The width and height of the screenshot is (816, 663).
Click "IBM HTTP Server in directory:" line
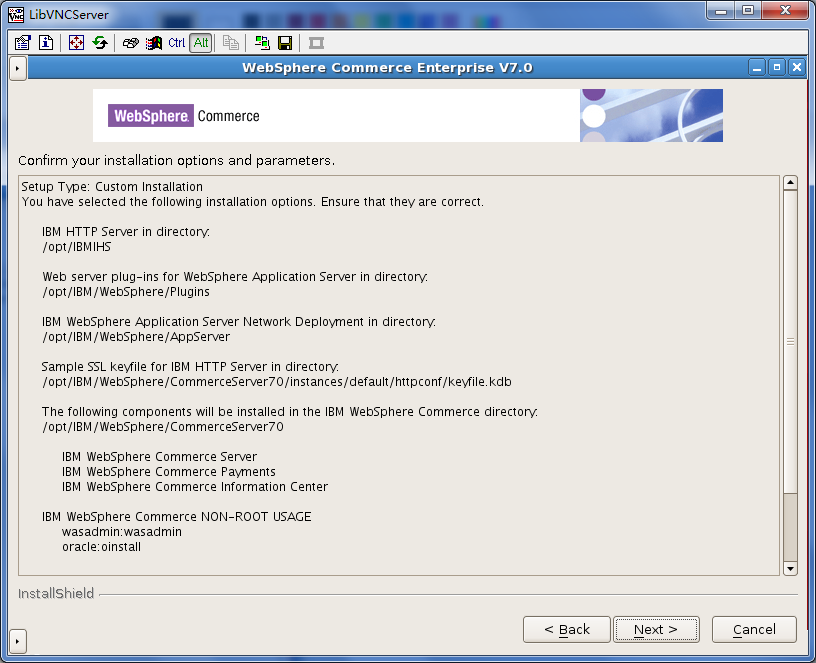(126, 232)
